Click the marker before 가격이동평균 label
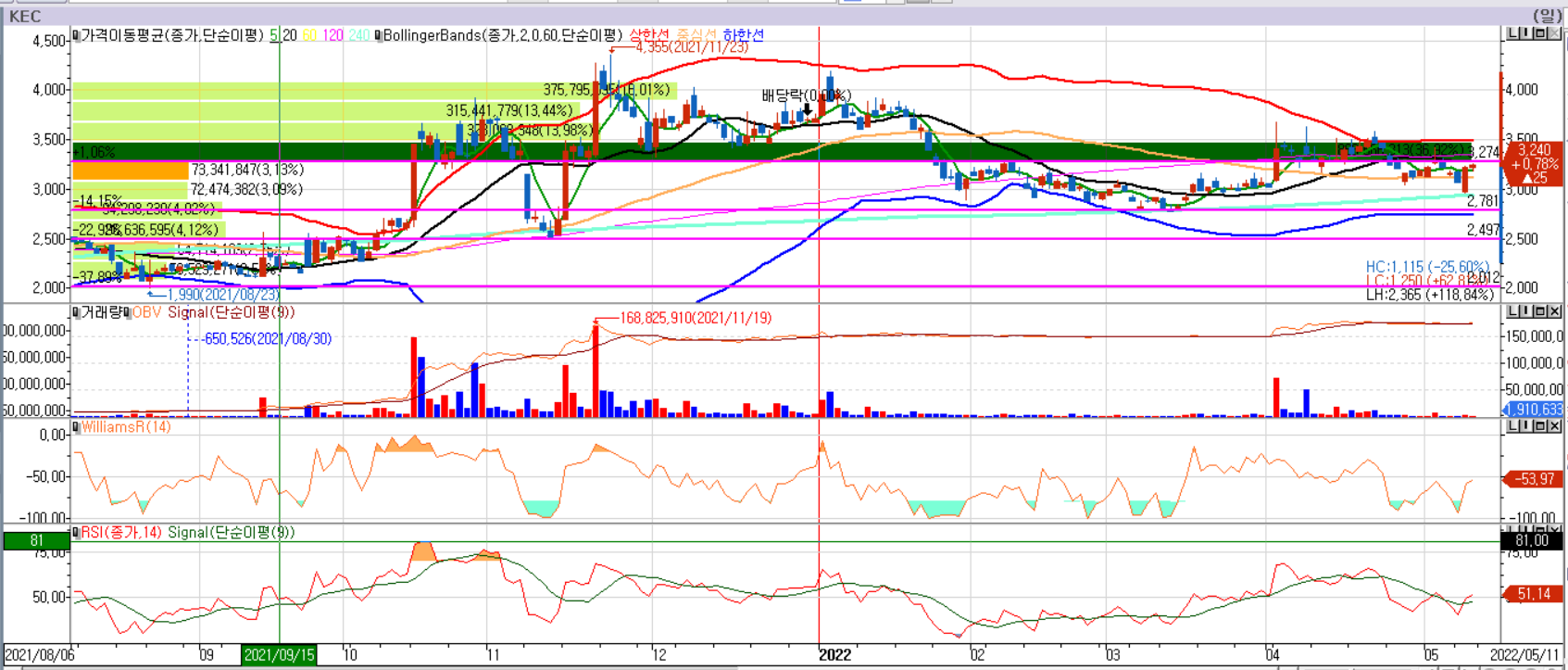The image size is (1568, 670). [x=76, y=35]
